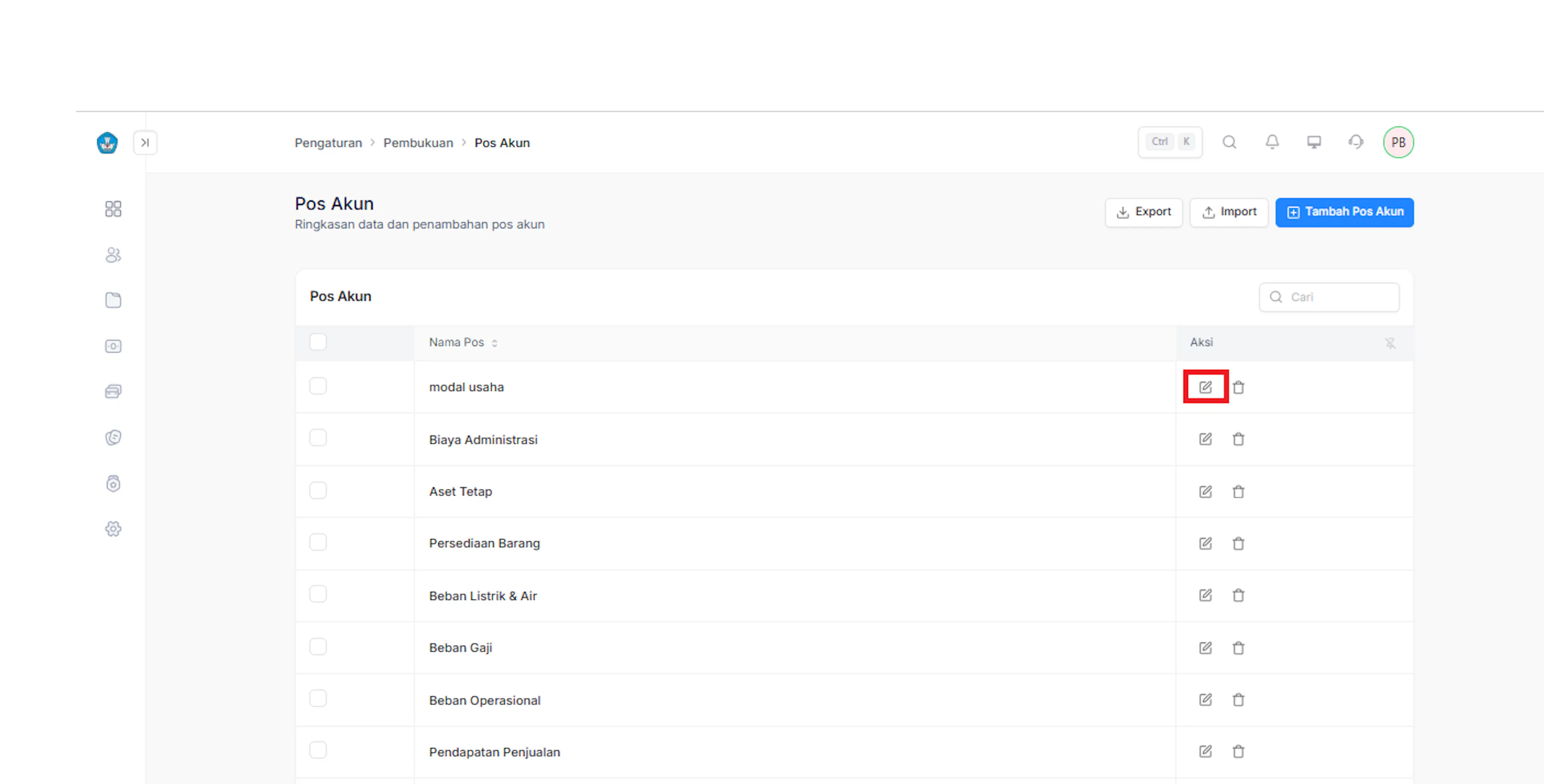This screenshot has width=1544, height=784.
Task: Check the Biaya Administrasi row checkbox
Action: tap(318, 438)
